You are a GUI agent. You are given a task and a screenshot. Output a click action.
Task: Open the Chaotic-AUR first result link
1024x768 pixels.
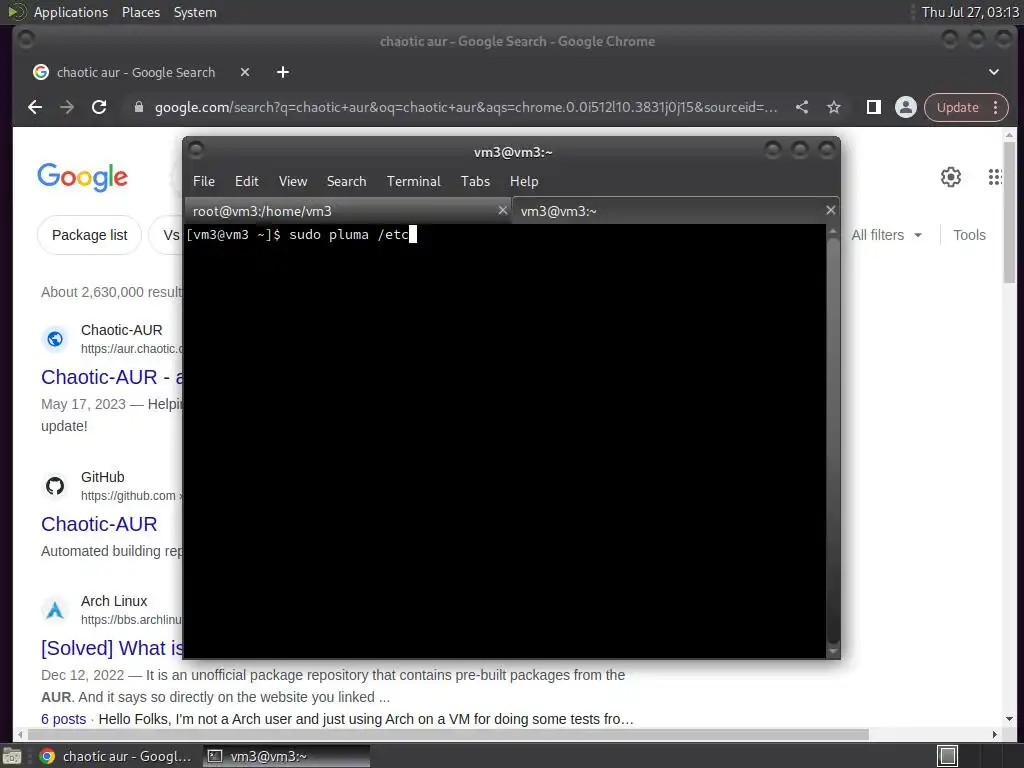[x=111, y=377]
